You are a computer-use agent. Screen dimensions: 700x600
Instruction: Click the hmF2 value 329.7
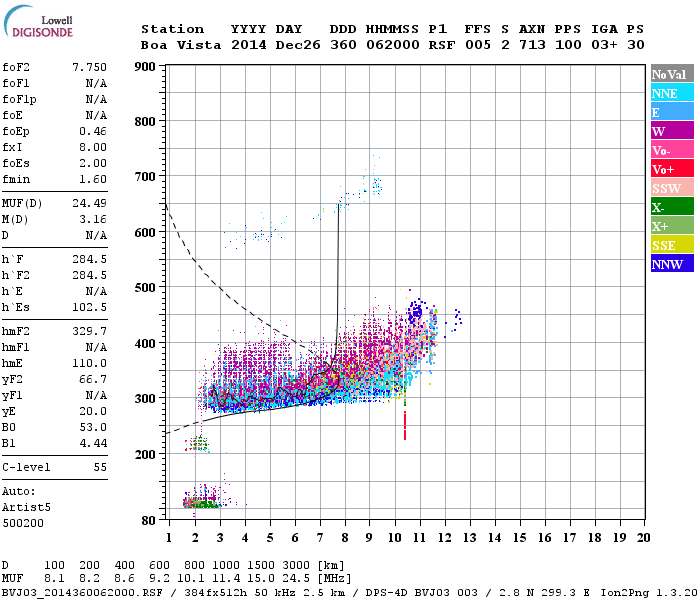[89, 331]
